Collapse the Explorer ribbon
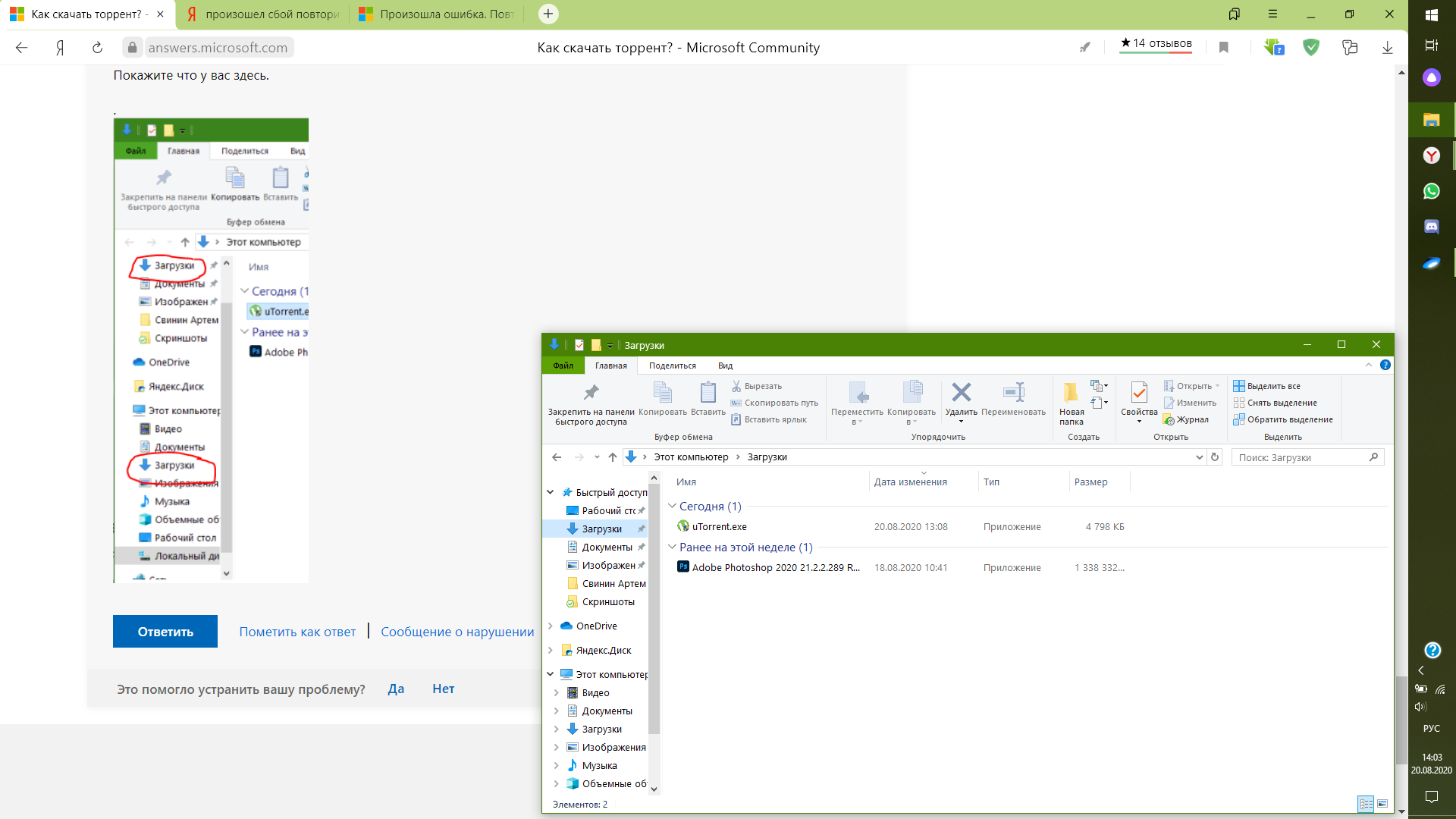Screen dimensions: 1456x819 [x=1369, y=365]
